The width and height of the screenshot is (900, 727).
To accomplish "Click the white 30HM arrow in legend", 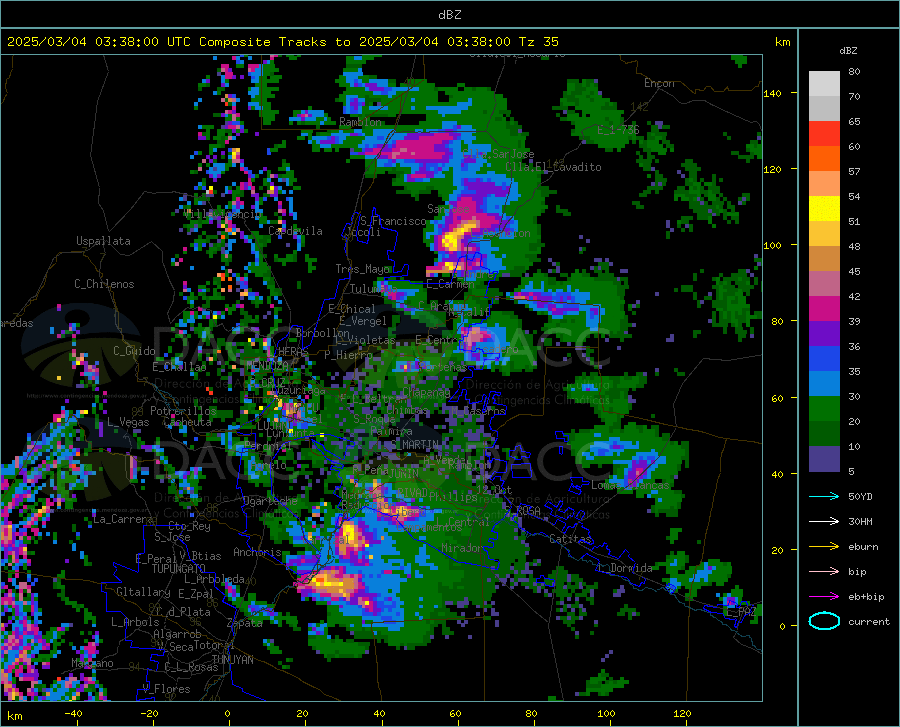I will click(x=824, y=522).
